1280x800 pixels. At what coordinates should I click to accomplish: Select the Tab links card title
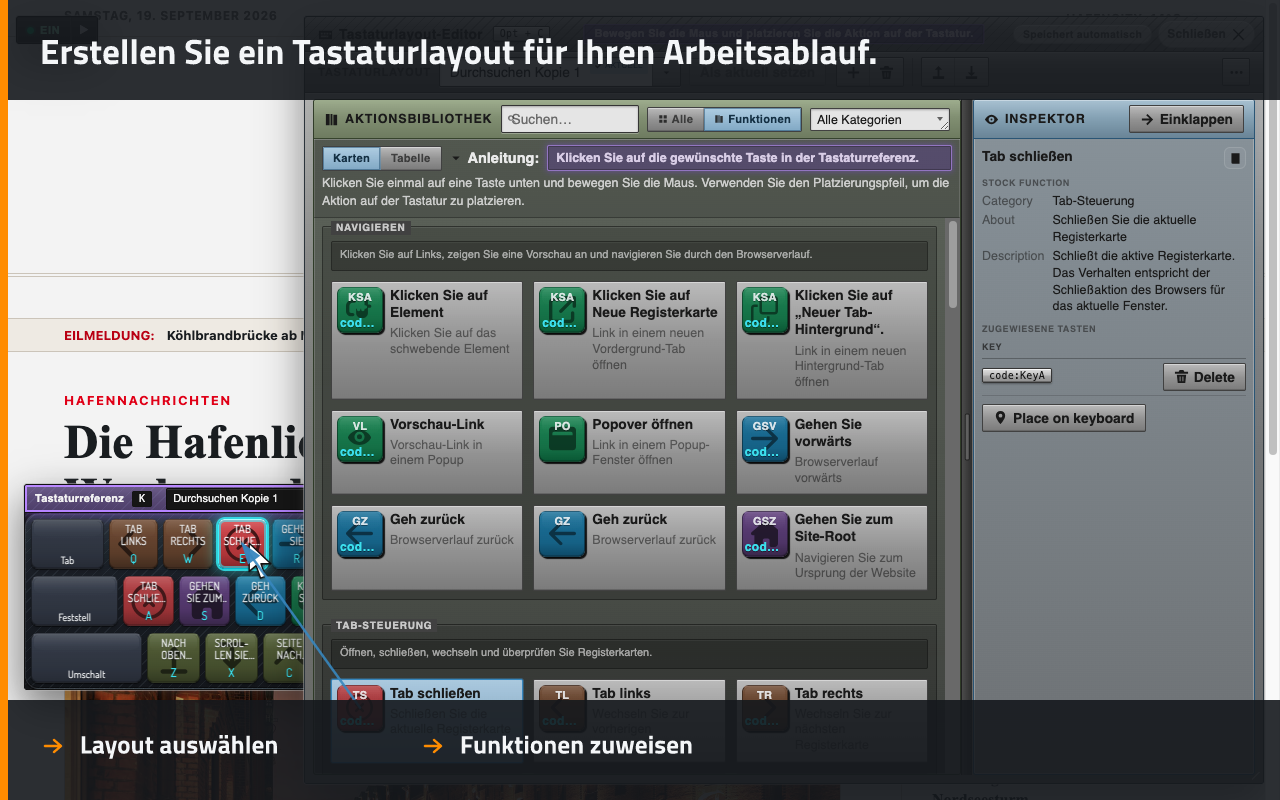pos(621,693)
